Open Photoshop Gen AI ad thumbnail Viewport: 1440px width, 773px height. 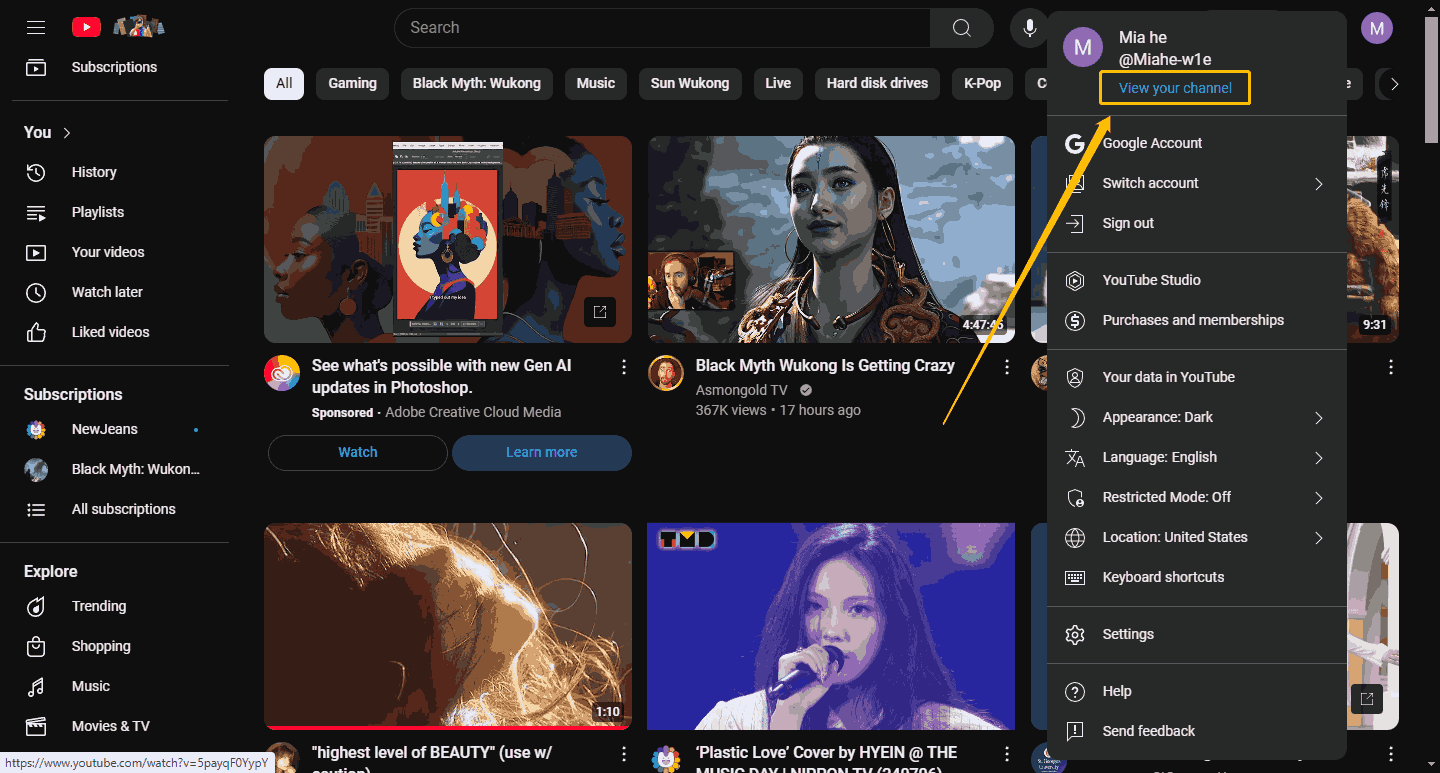(448, 240)
